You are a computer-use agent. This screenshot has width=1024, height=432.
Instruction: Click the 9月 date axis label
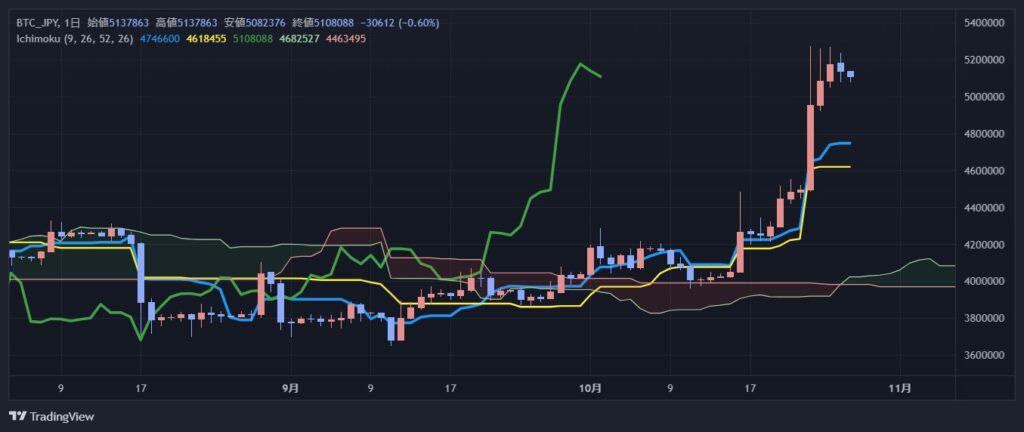point(291,388)
